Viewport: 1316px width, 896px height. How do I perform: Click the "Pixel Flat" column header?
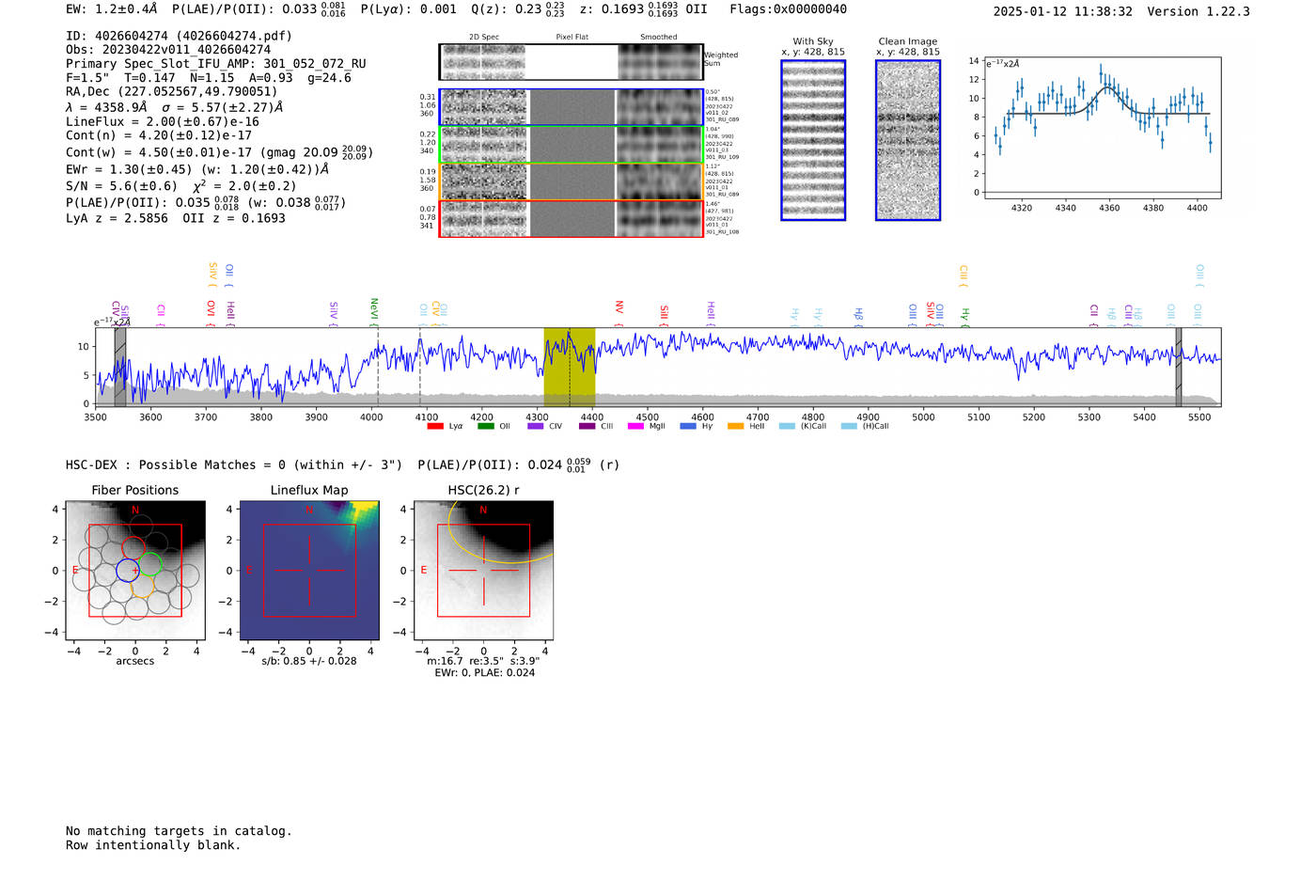[572, 37]
